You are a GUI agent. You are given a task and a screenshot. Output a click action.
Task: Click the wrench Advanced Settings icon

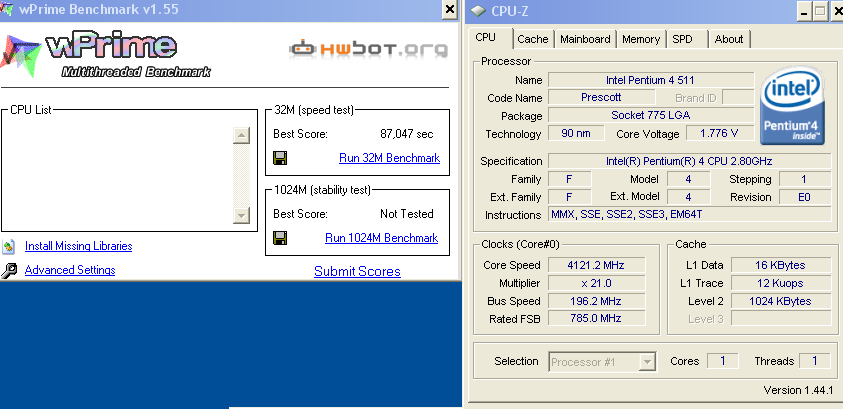[9, 270]
